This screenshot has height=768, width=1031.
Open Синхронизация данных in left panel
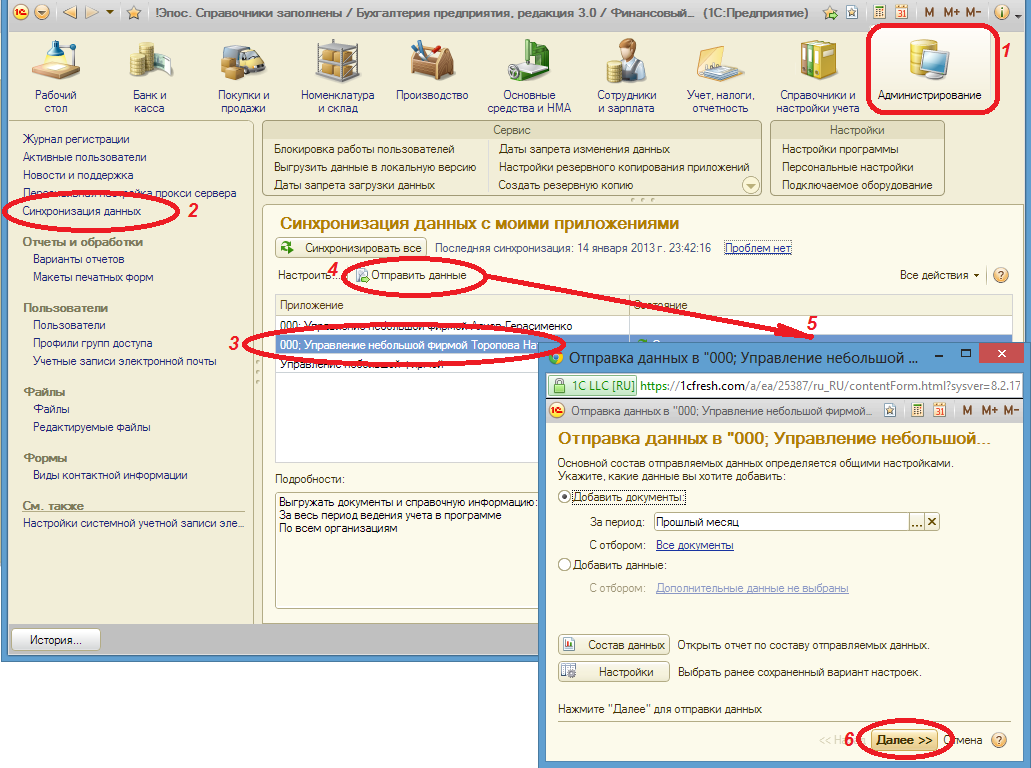tap(82, 211)
